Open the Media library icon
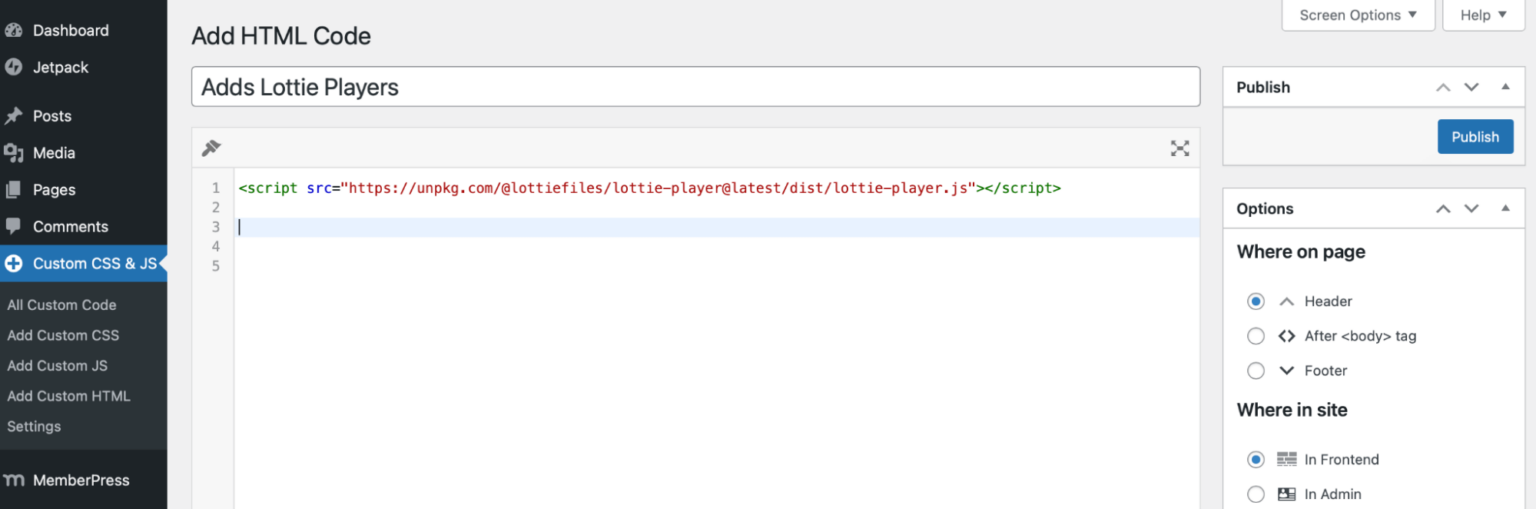The image size is (1536, 509). click(14, 153)
